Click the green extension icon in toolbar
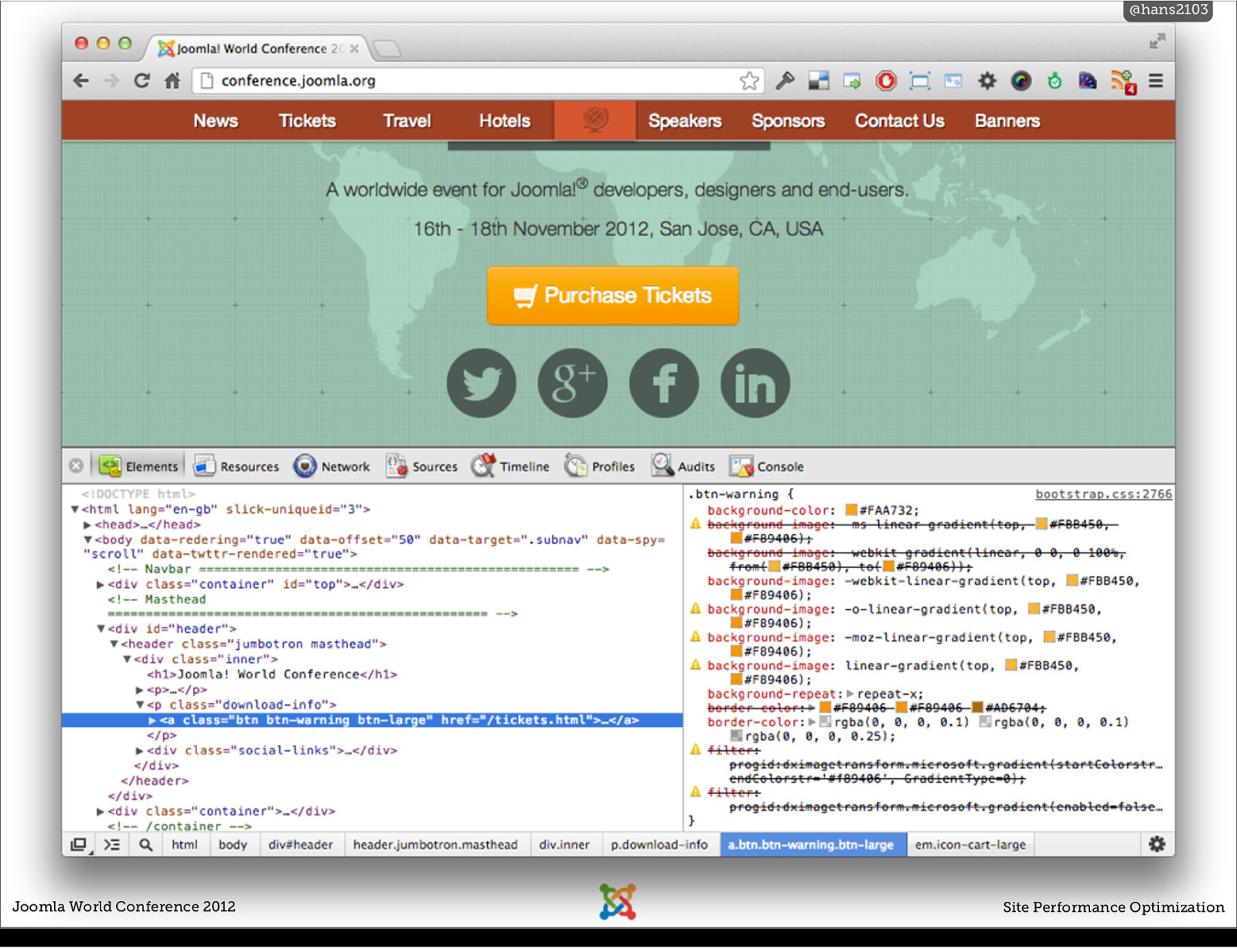 point(1055,80)
